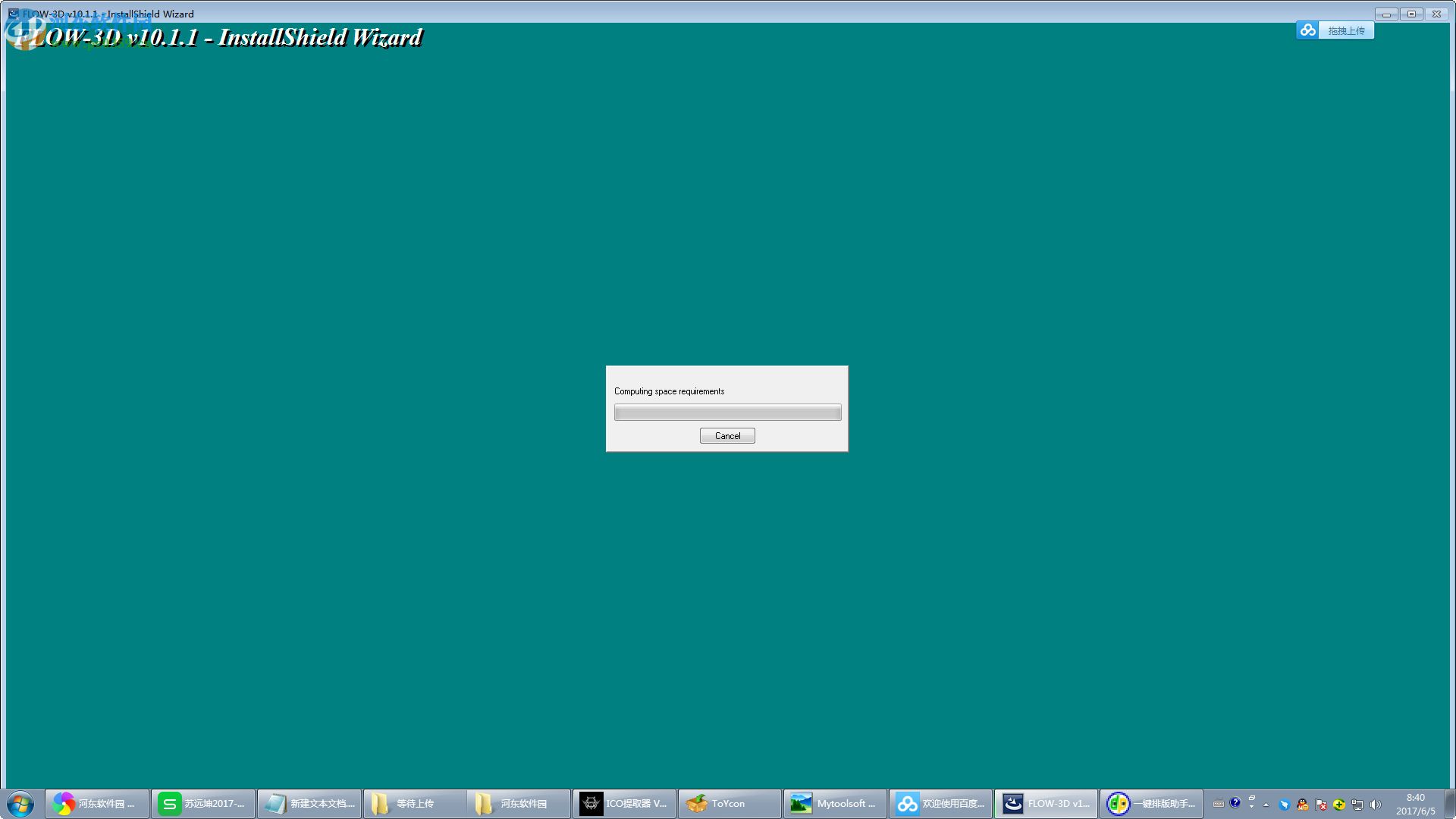Click the Computing space requirements progress bar
This screenshot has height=819, width=1456.
pyautogui.click(x=727, y=413)
